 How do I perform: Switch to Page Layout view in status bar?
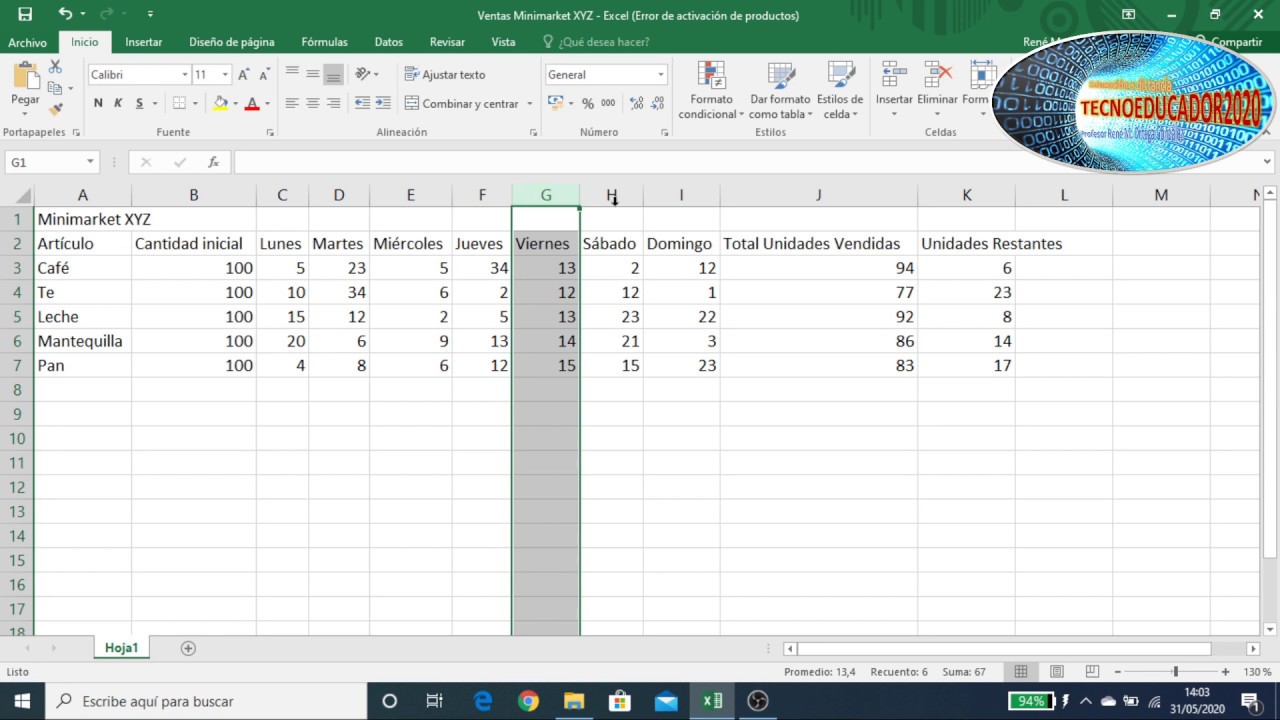(x=1057, y=672)
